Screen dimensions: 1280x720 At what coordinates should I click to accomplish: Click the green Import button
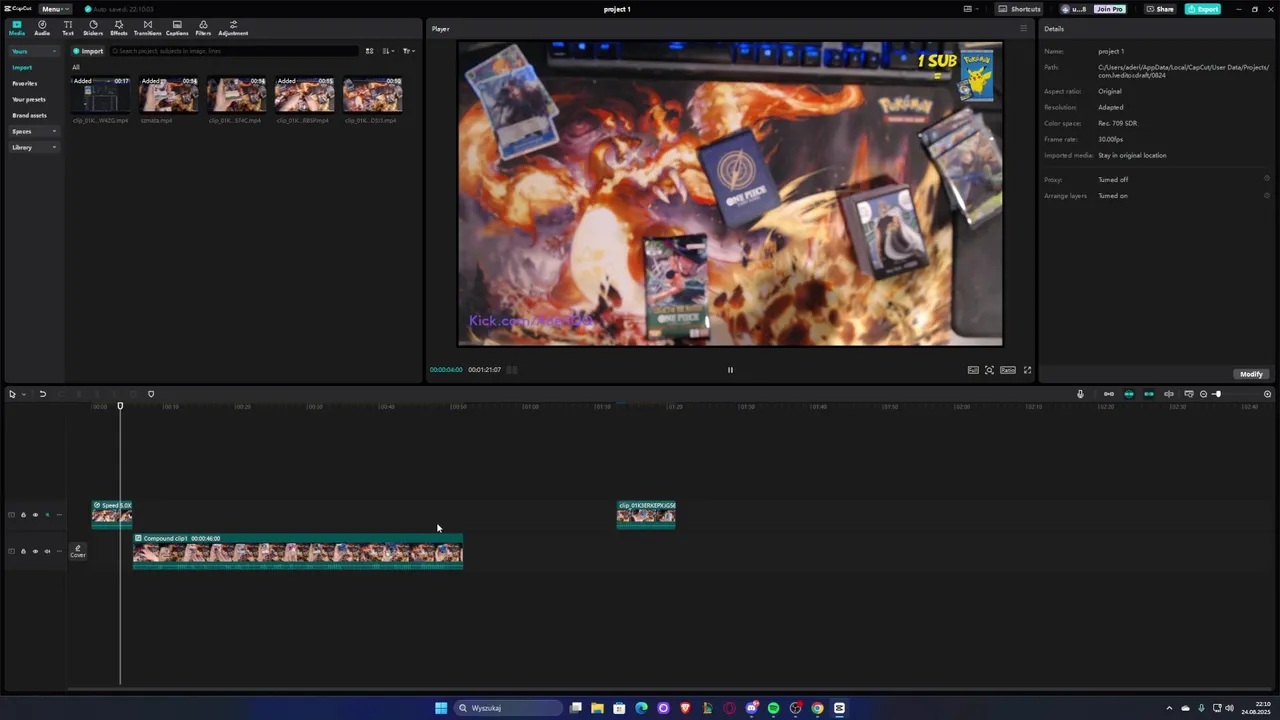click(88, 51)
